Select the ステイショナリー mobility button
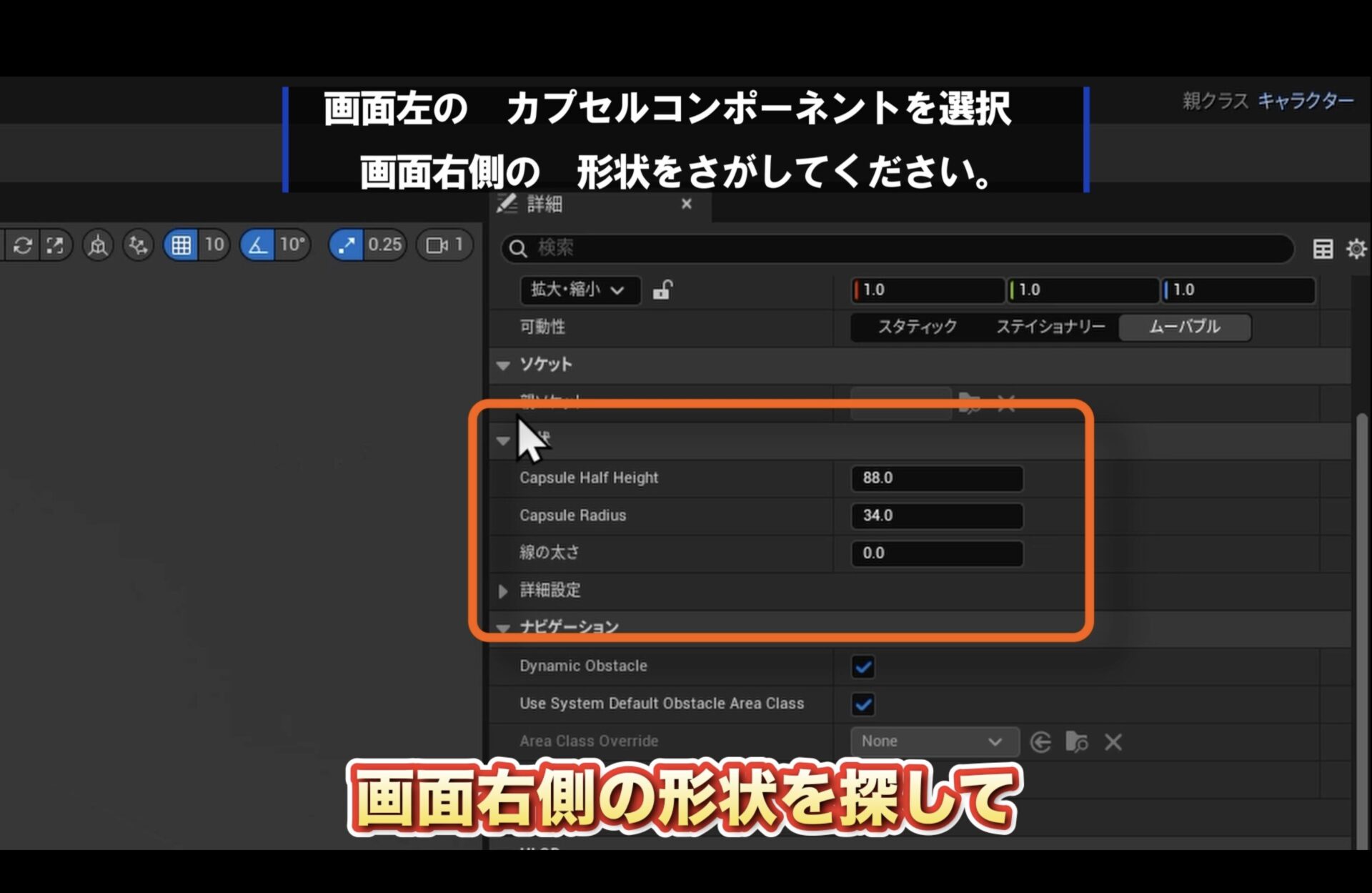 (1050, 327)
